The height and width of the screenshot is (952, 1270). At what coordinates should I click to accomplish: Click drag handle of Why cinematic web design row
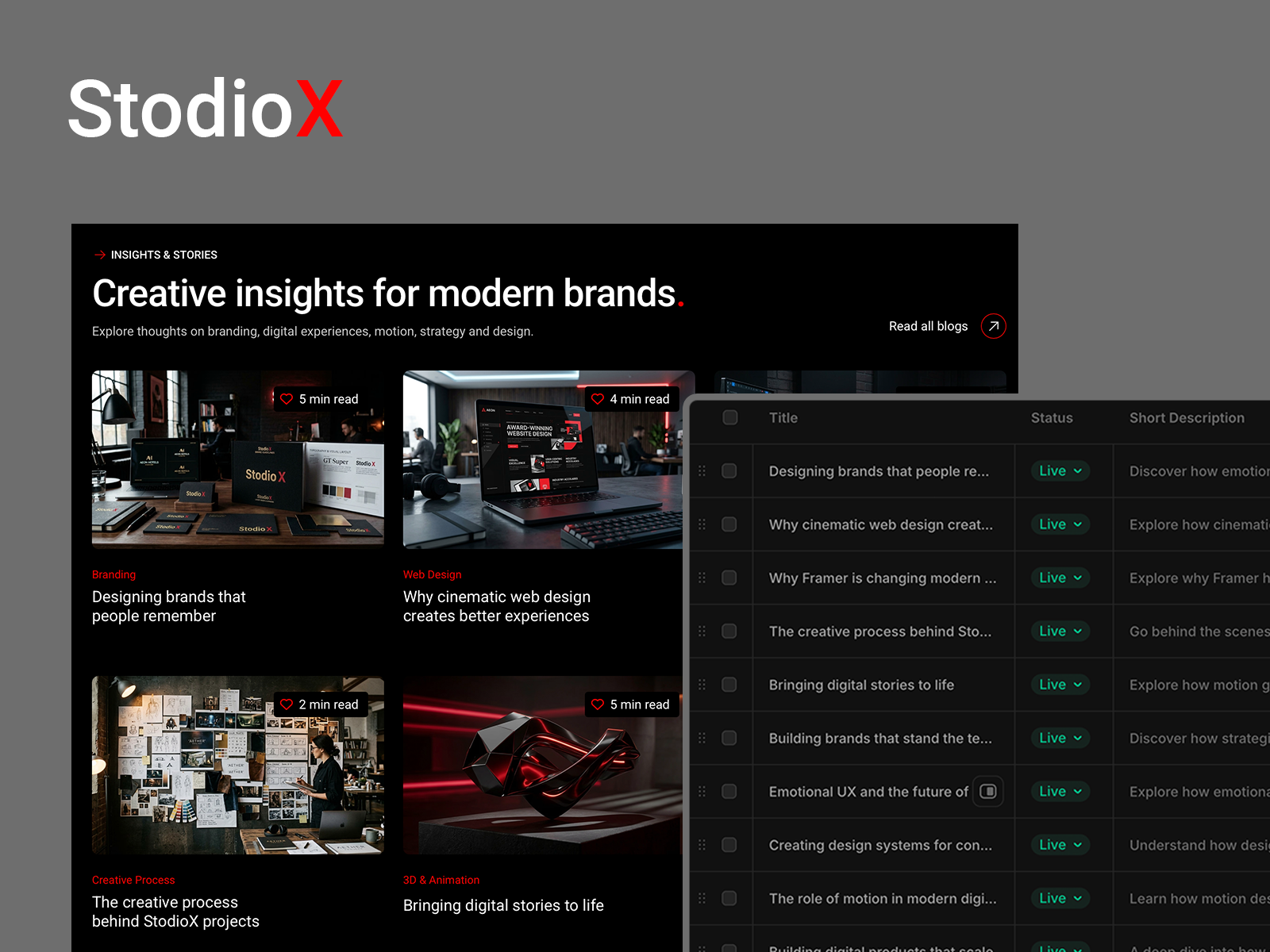(702, 524)
